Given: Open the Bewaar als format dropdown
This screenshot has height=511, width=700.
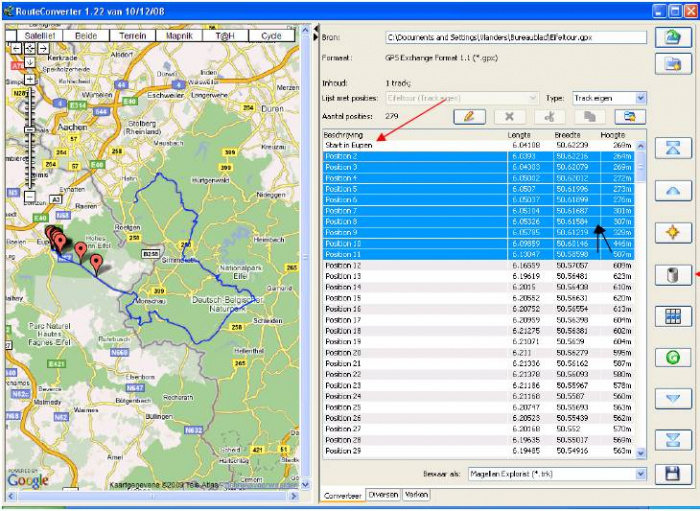Looking at the screenshot, I should tap(641, 474).
